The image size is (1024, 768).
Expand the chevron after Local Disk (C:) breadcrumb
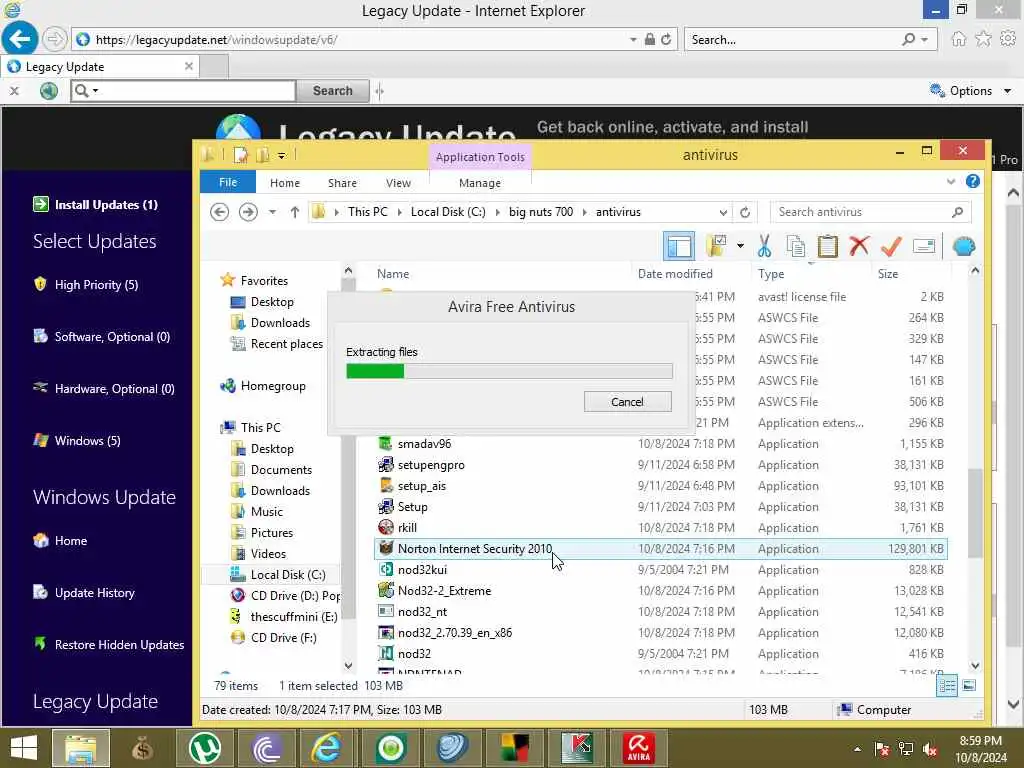[498, 212]
